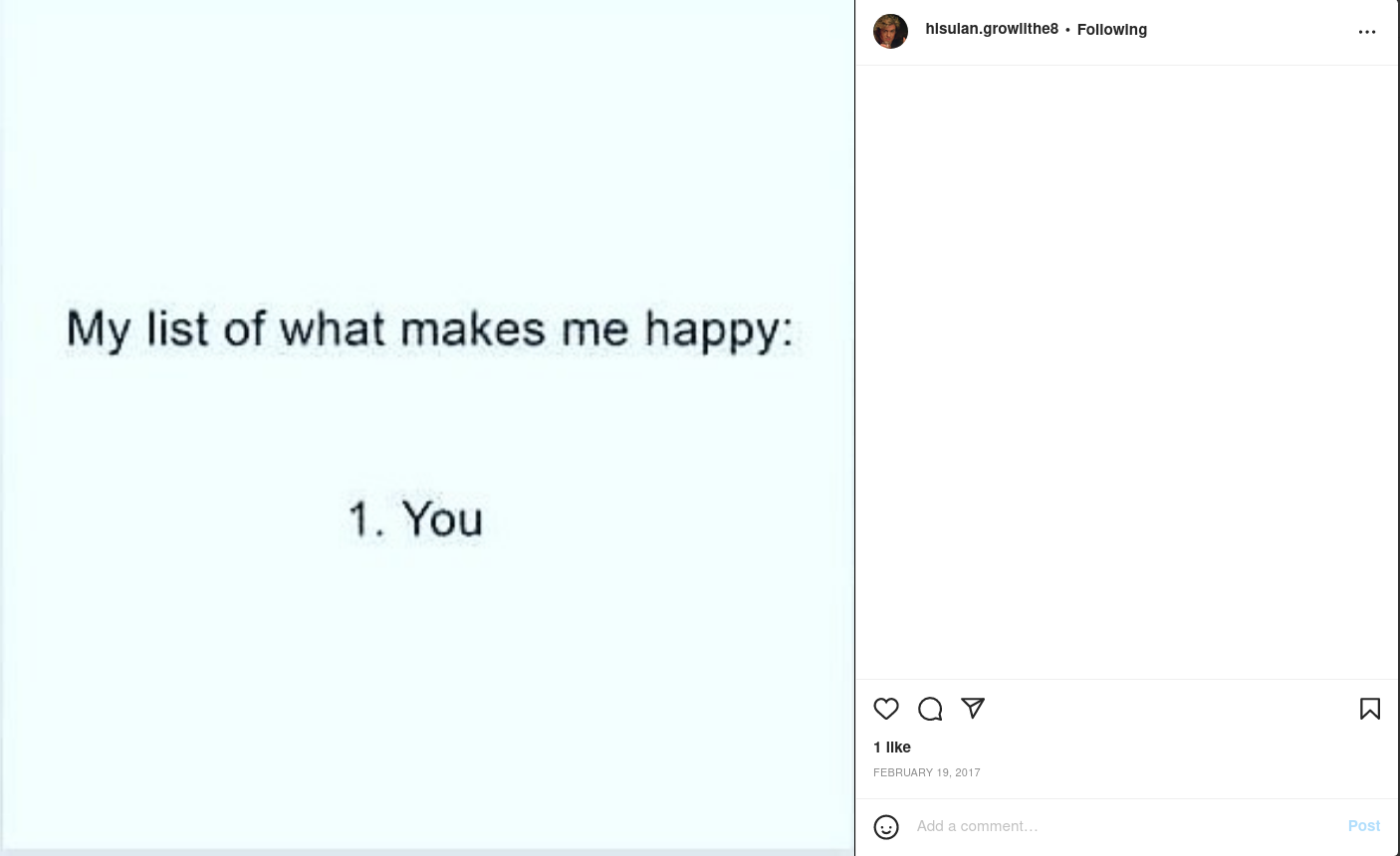Screen dimensions: 1400x856
Task: See who liked the post via '1 like'
Action: tap(892, 747)
